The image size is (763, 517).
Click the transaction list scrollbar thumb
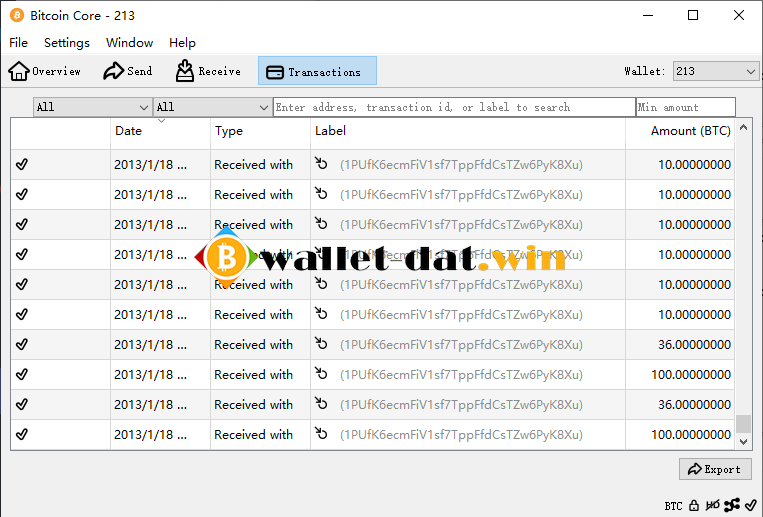(x=743, y=424)
